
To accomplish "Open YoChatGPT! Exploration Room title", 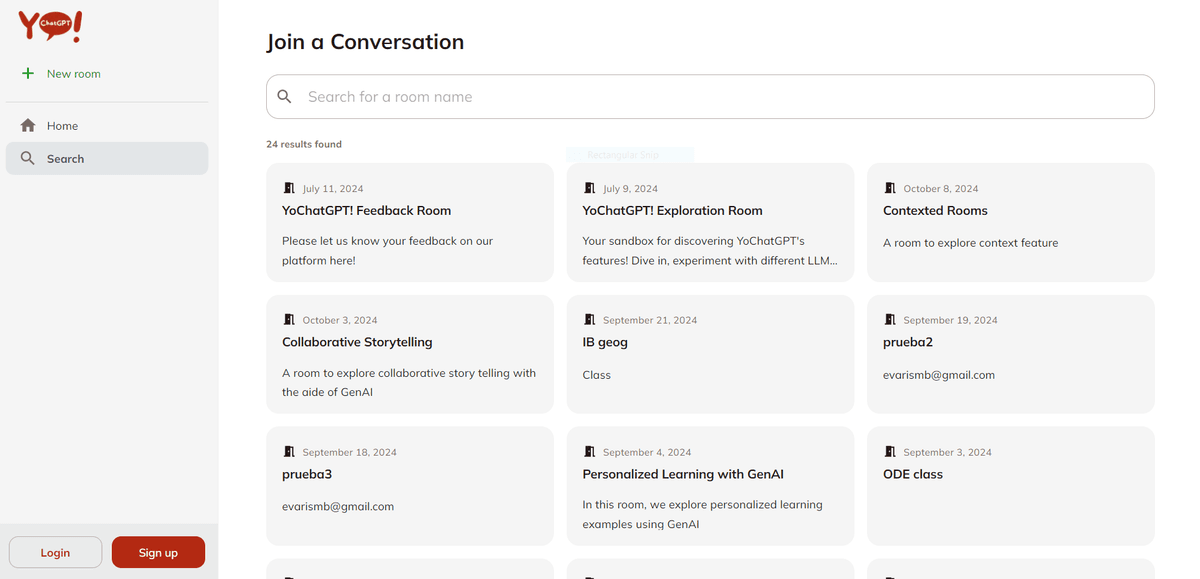I will [672, 211].
